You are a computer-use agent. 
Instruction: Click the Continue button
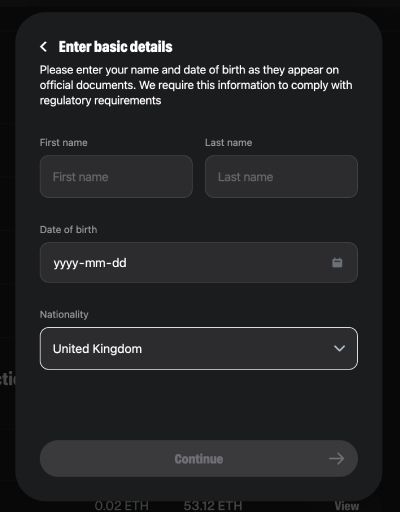(199, 459)
